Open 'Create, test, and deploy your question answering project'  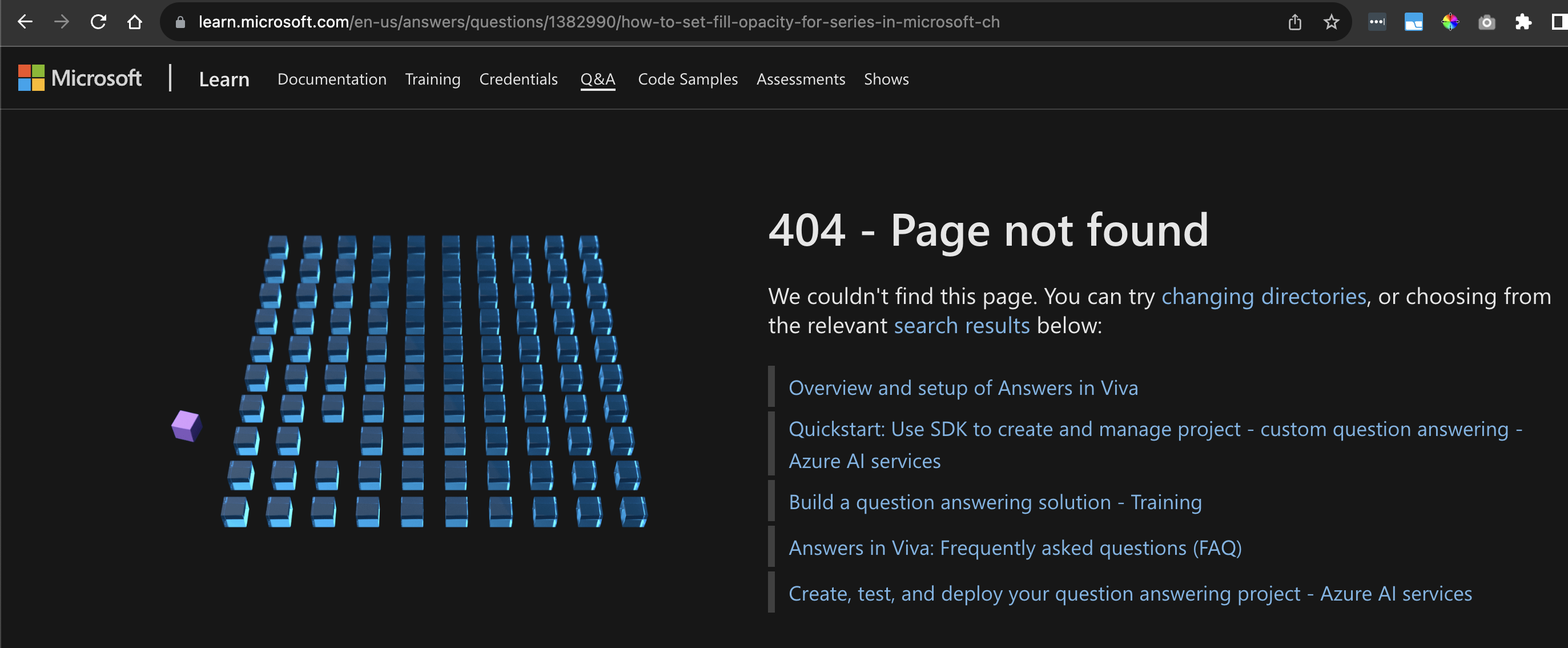[x=1131, y=594]
